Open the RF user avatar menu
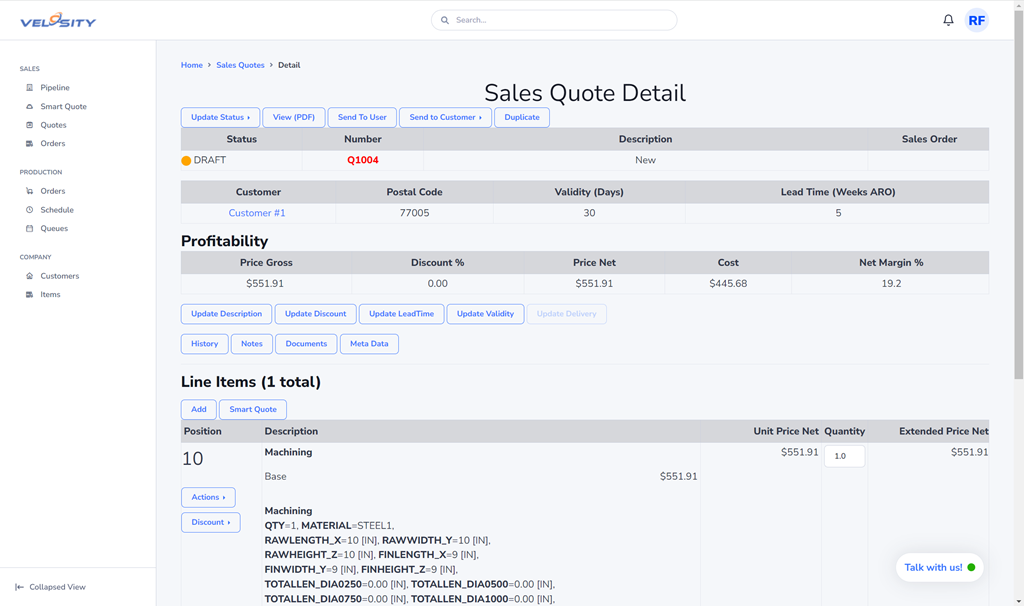Image resolution: width=1024 pixels, height=606 pixels. (976, 20)
